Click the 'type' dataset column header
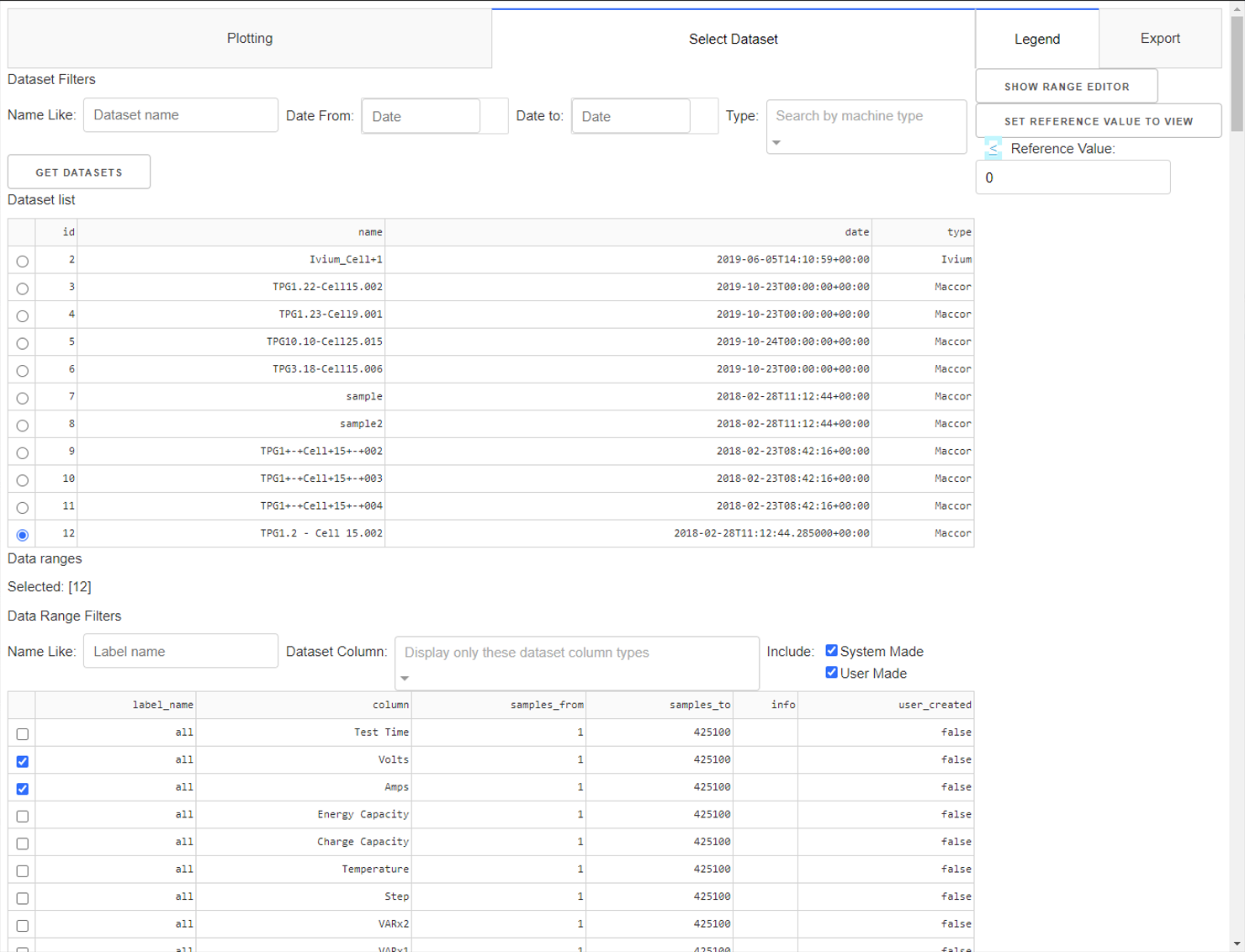The height and width of the screenshot is (952, 1245). (923, 232)
